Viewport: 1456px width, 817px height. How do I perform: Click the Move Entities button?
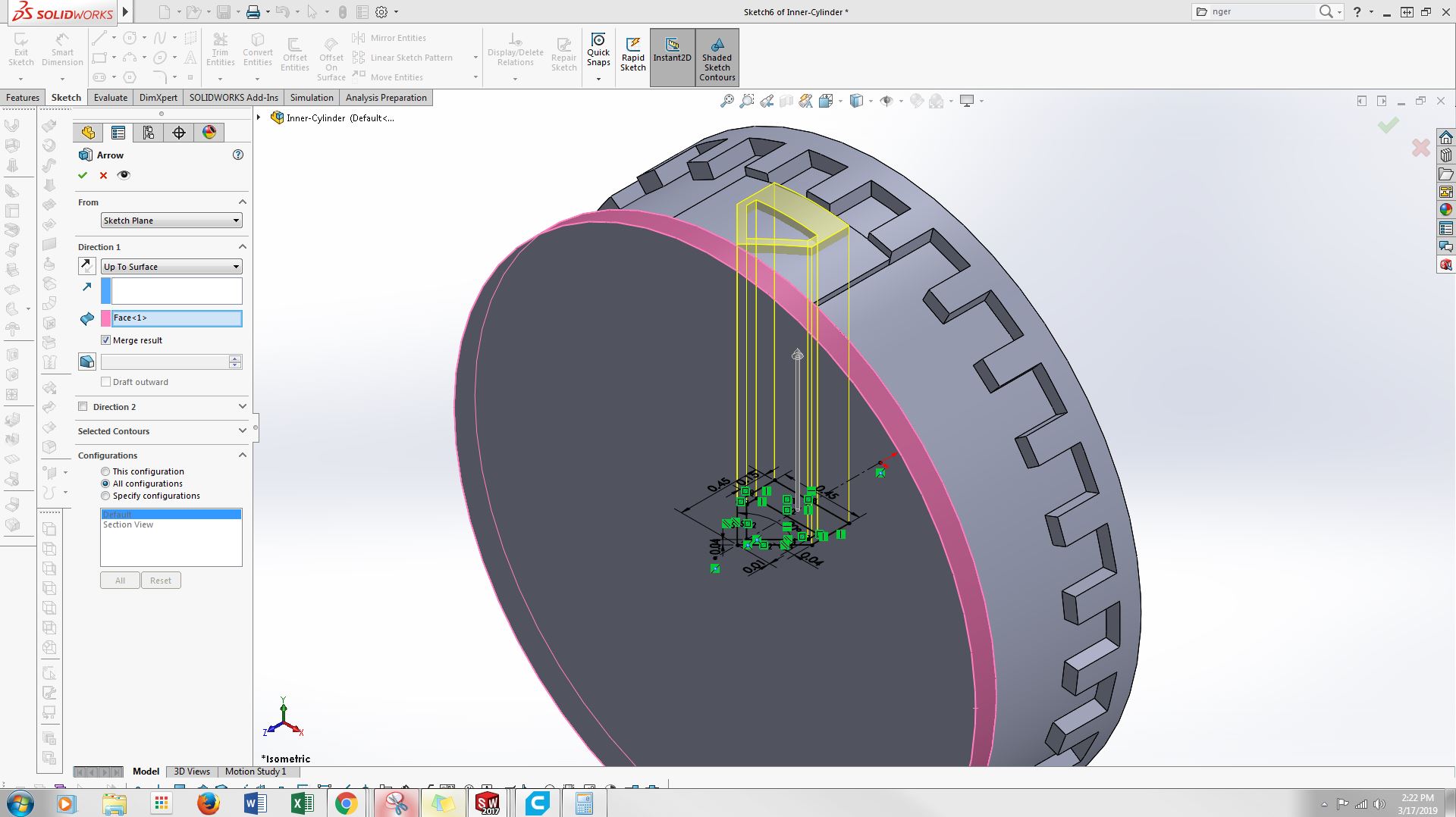(388, 77)
